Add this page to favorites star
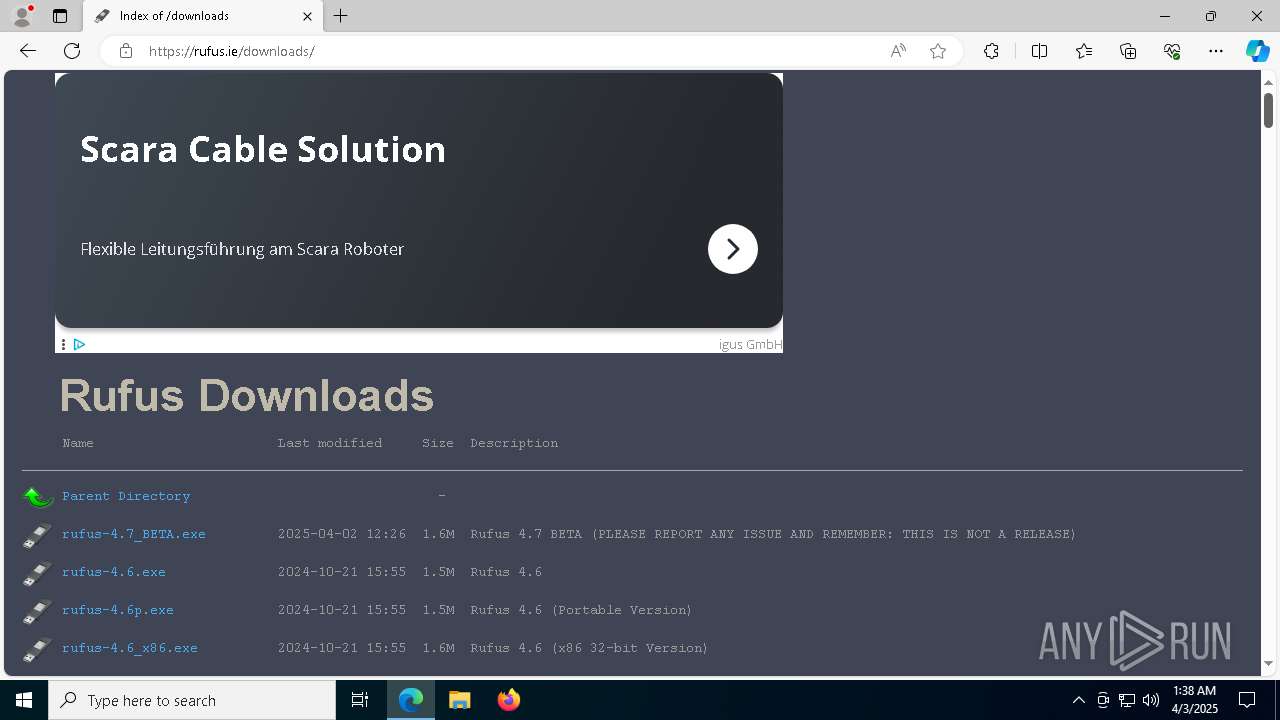 tap(938, 51)
